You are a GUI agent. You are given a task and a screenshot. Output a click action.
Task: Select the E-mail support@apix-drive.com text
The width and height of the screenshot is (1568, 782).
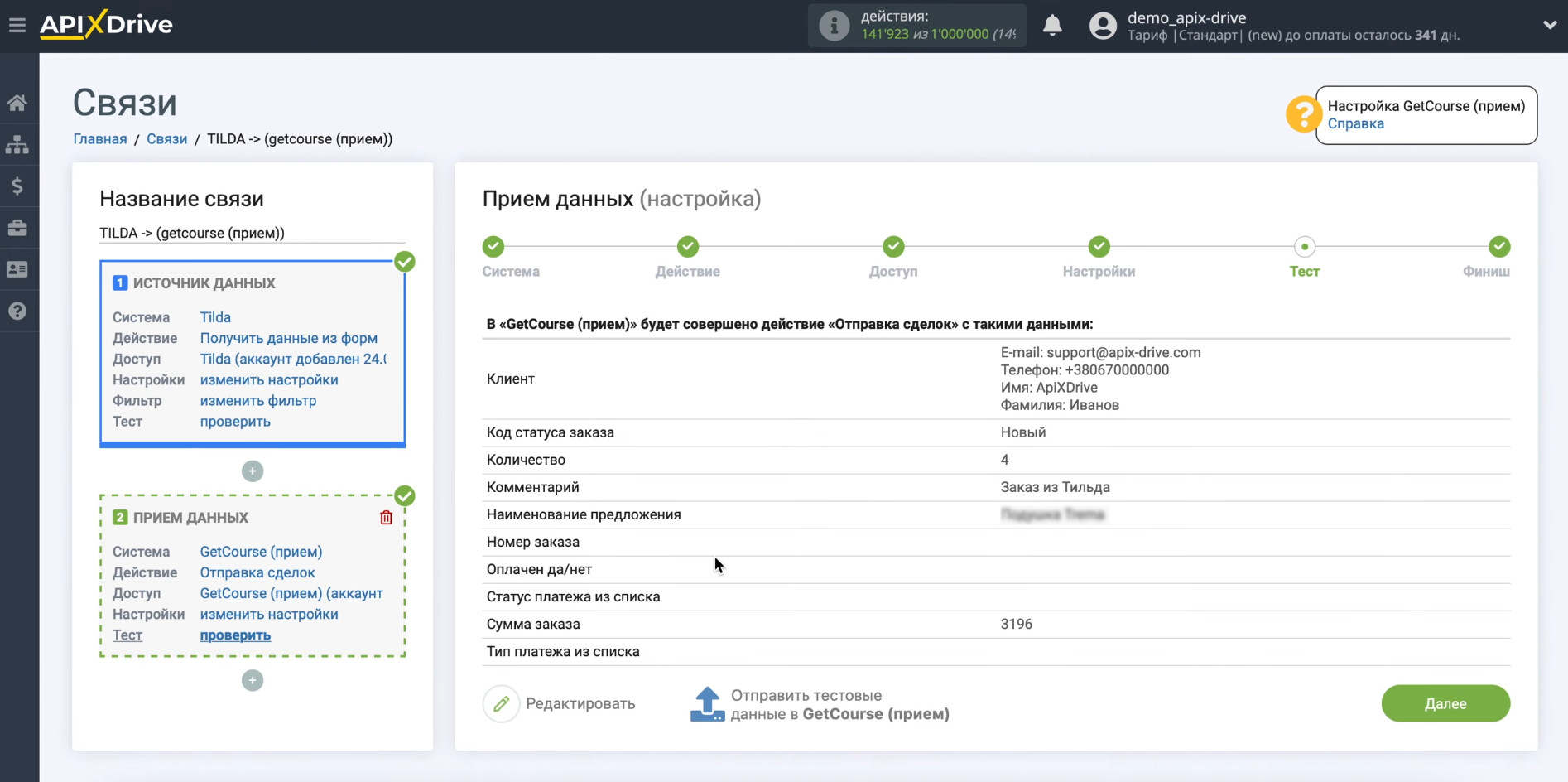pyautogui.click(x=1100, y=352)
